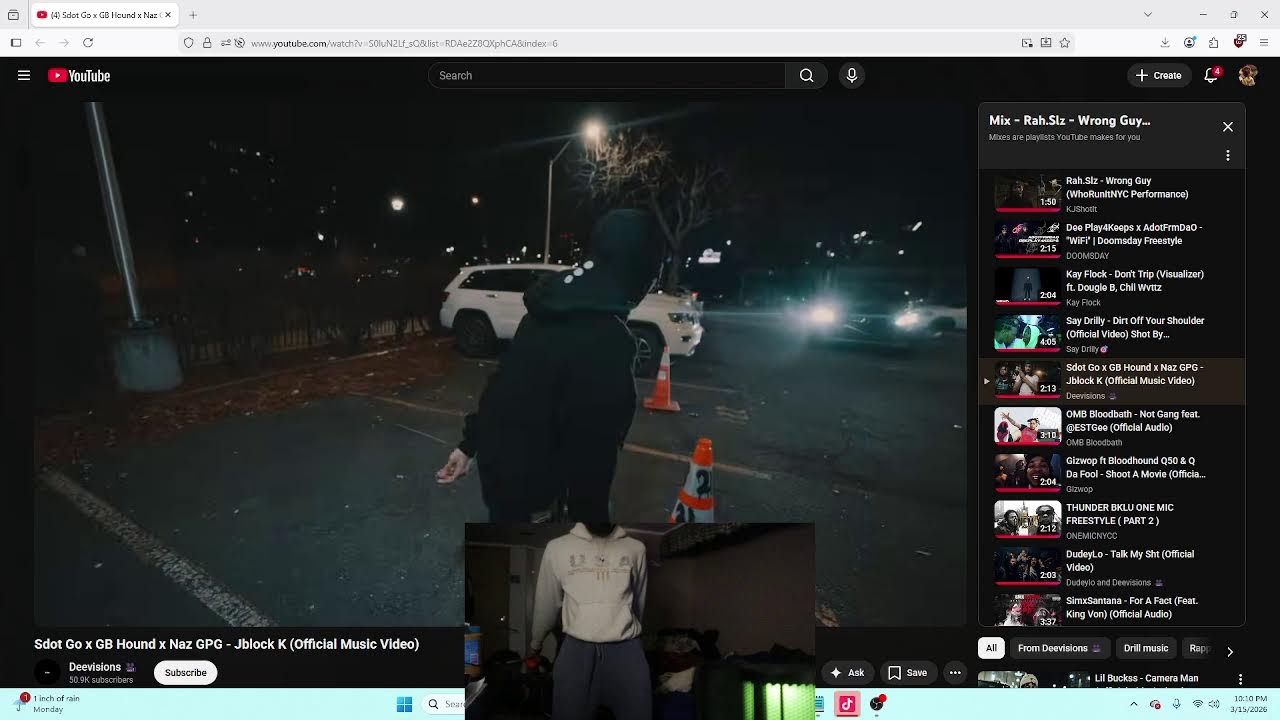Viewport: 1280px width, 720px height.
Task: Open more actions ellipsis below video
Action: click(x=956, y=673)
